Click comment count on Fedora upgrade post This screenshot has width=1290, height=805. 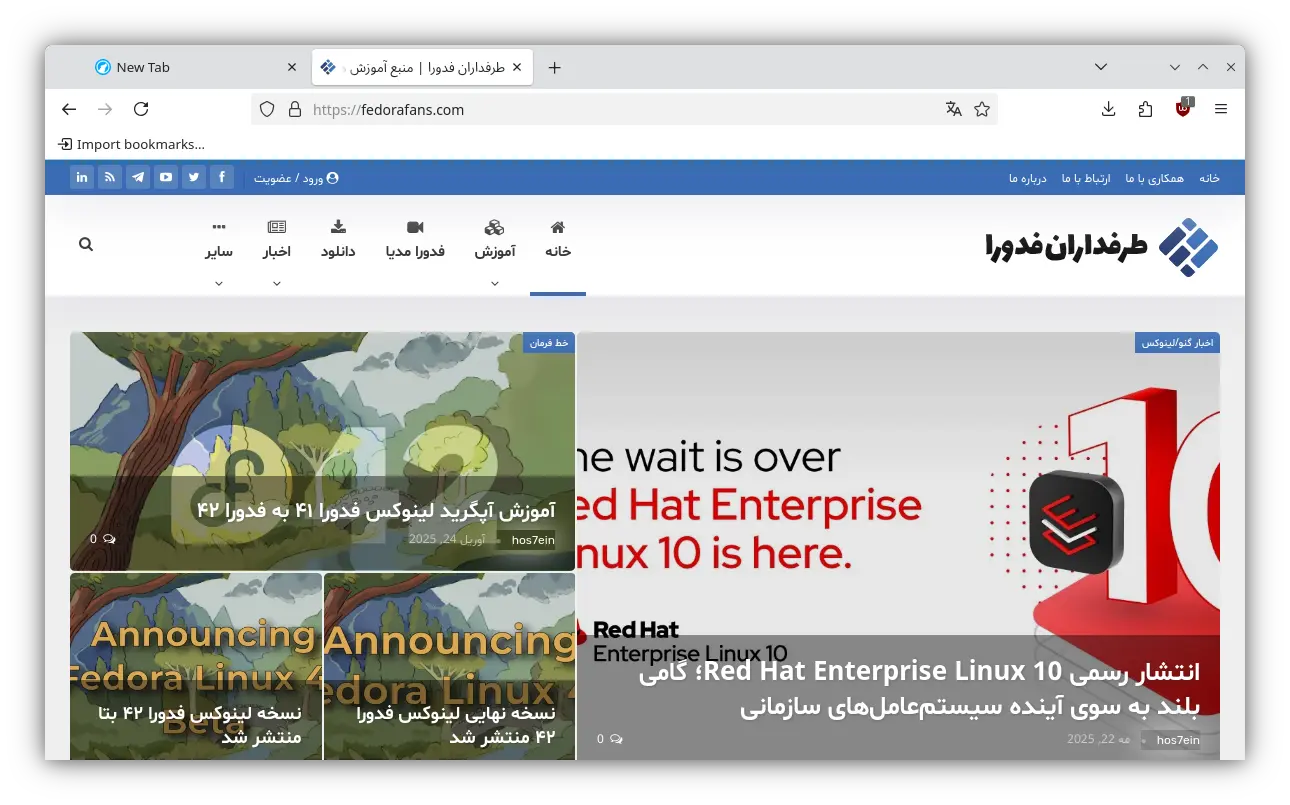tap(103, 539)
